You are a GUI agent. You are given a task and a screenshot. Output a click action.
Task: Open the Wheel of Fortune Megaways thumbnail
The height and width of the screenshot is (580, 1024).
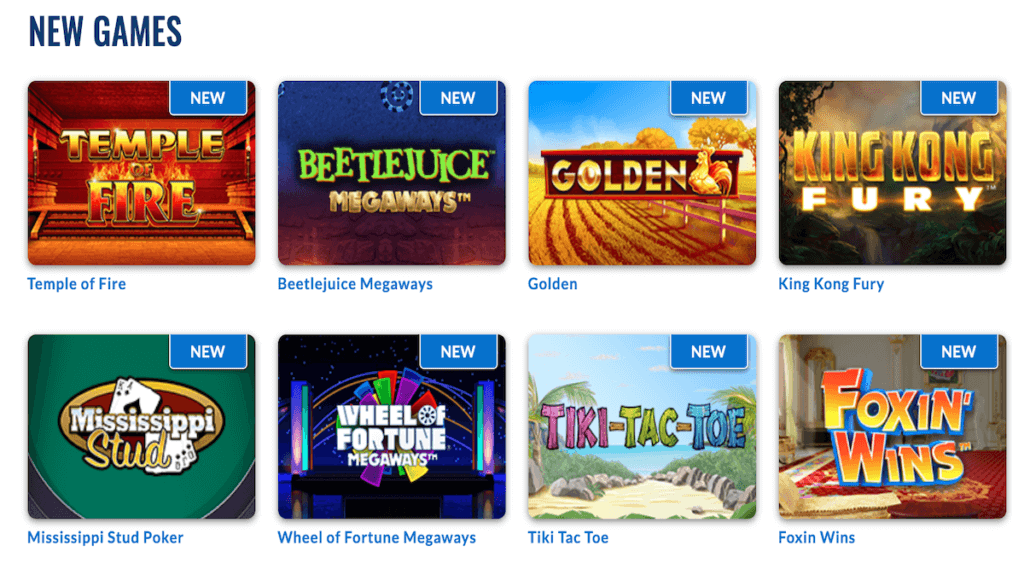click(x=392, y=427)
